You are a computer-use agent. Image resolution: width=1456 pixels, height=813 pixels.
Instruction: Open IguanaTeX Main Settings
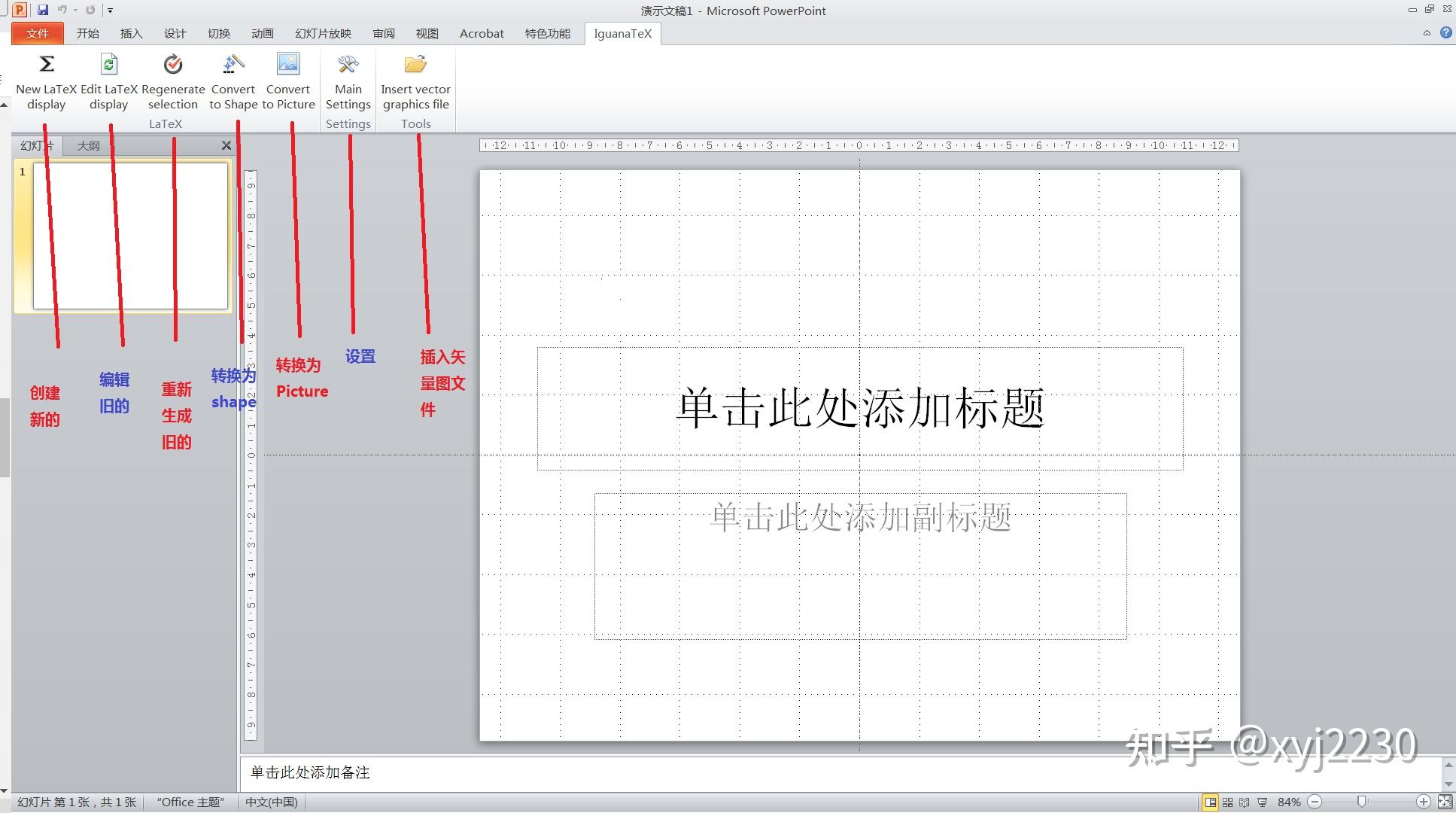point(348,79)
